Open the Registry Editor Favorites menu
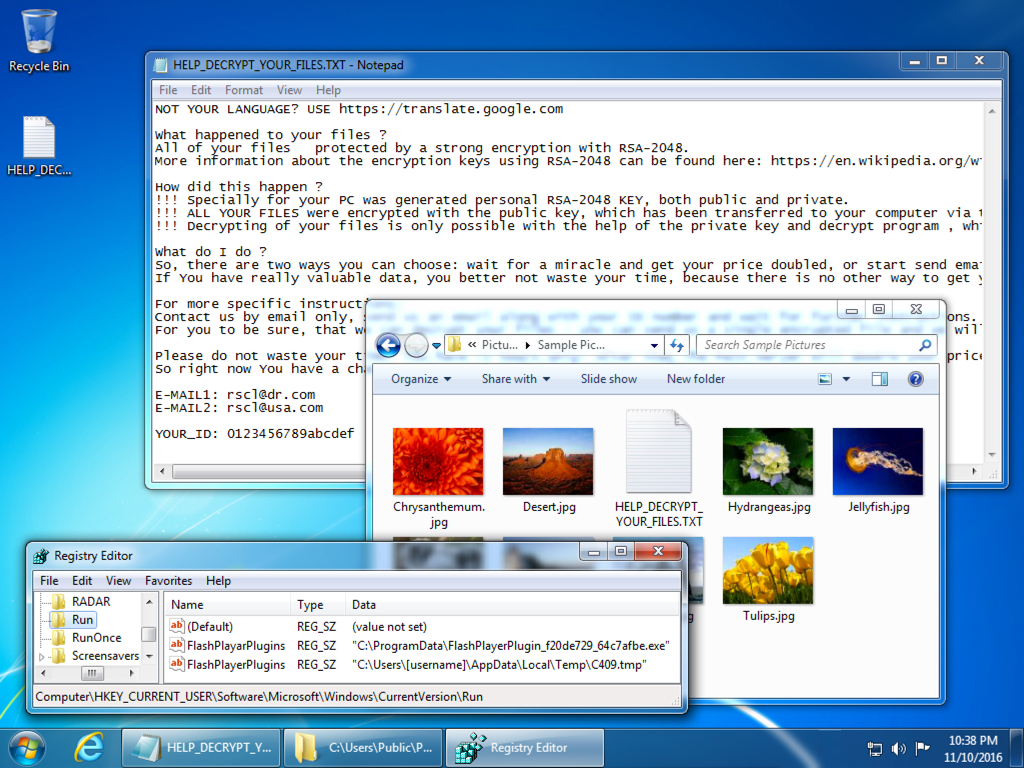Viewport: 1024px width, 768px height. click(168, 581)
